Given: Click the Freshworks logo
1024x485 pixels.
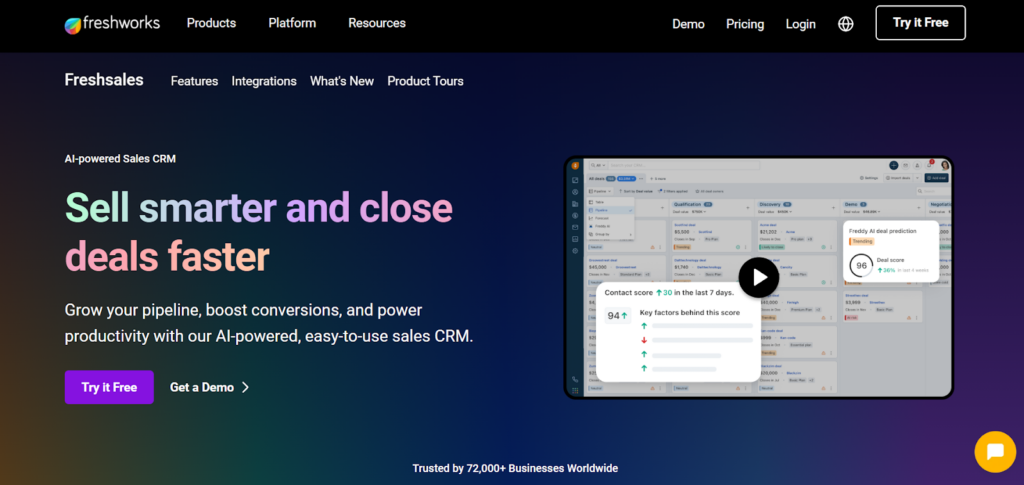Looking at the screenshot, I should click(112, 23).
